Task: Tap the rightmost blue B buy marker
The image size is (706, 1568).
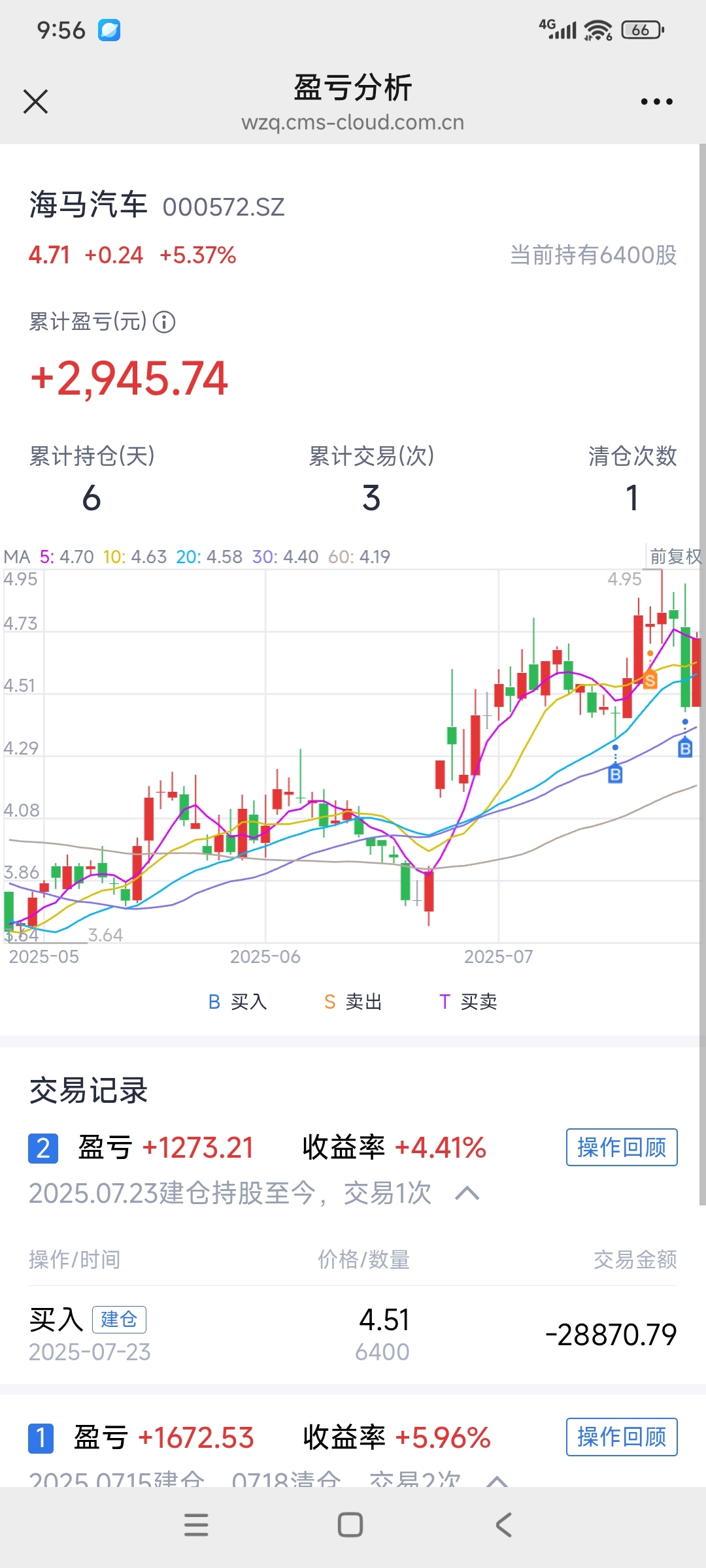Action: point(685,748)
